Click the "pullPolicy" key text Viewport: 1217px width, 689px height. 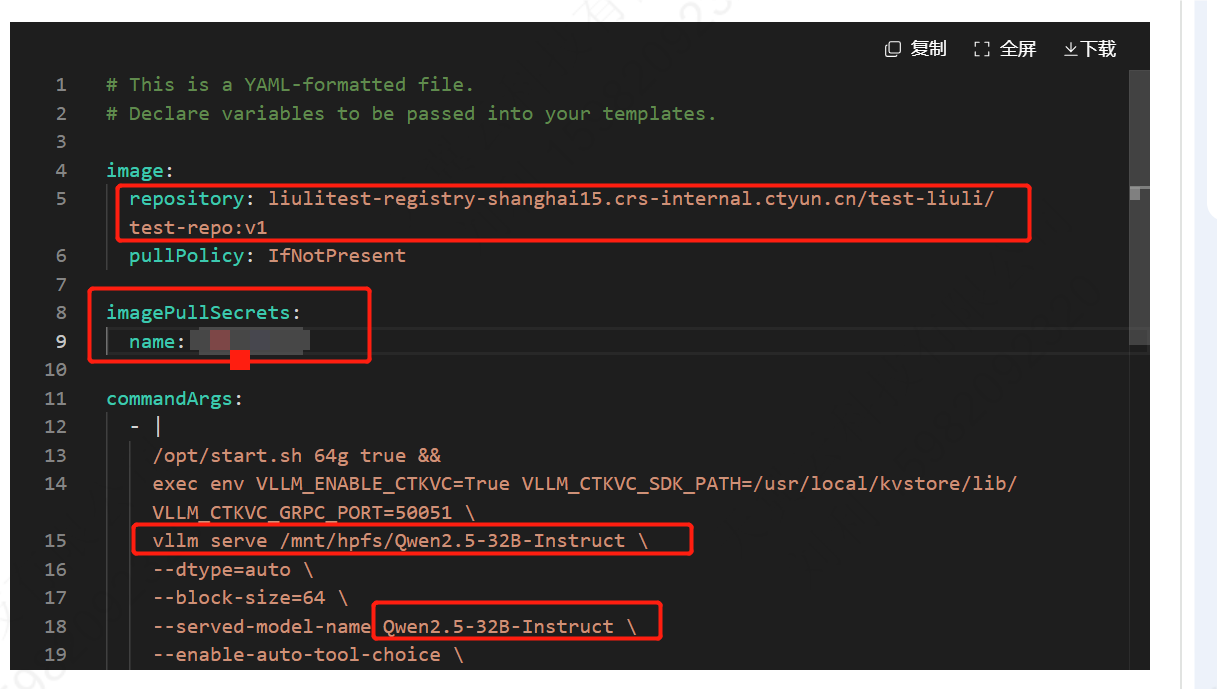pyautogui.click(x=185, y=255)
